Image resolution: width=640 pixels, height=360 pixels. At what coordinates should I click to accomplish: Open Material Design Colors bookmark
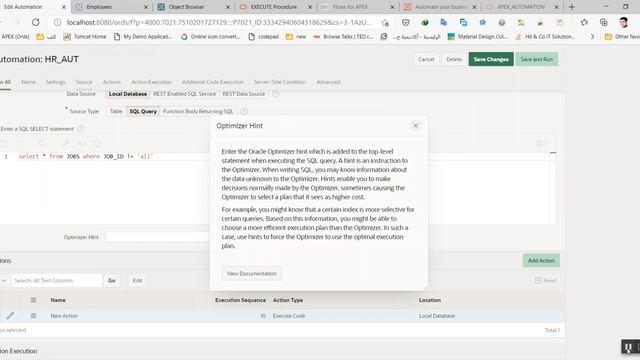[477, 37]
